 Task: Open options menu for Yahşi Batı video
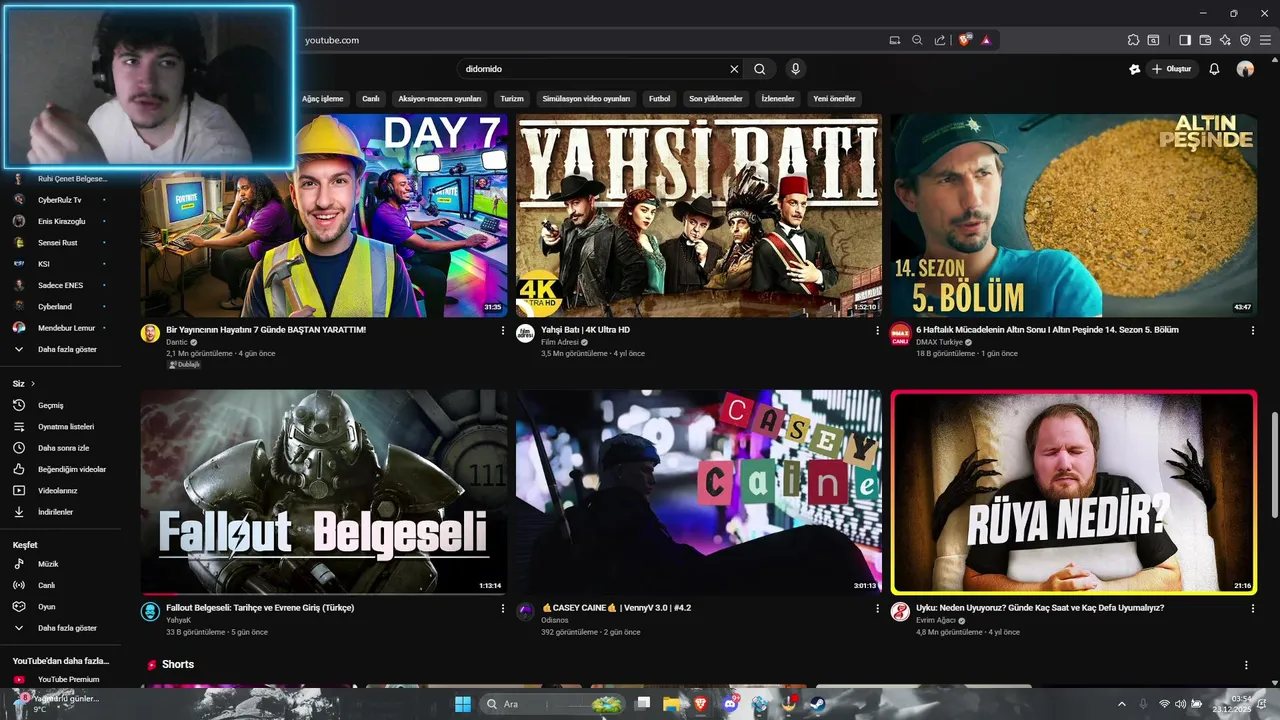(x=878, y=330)
